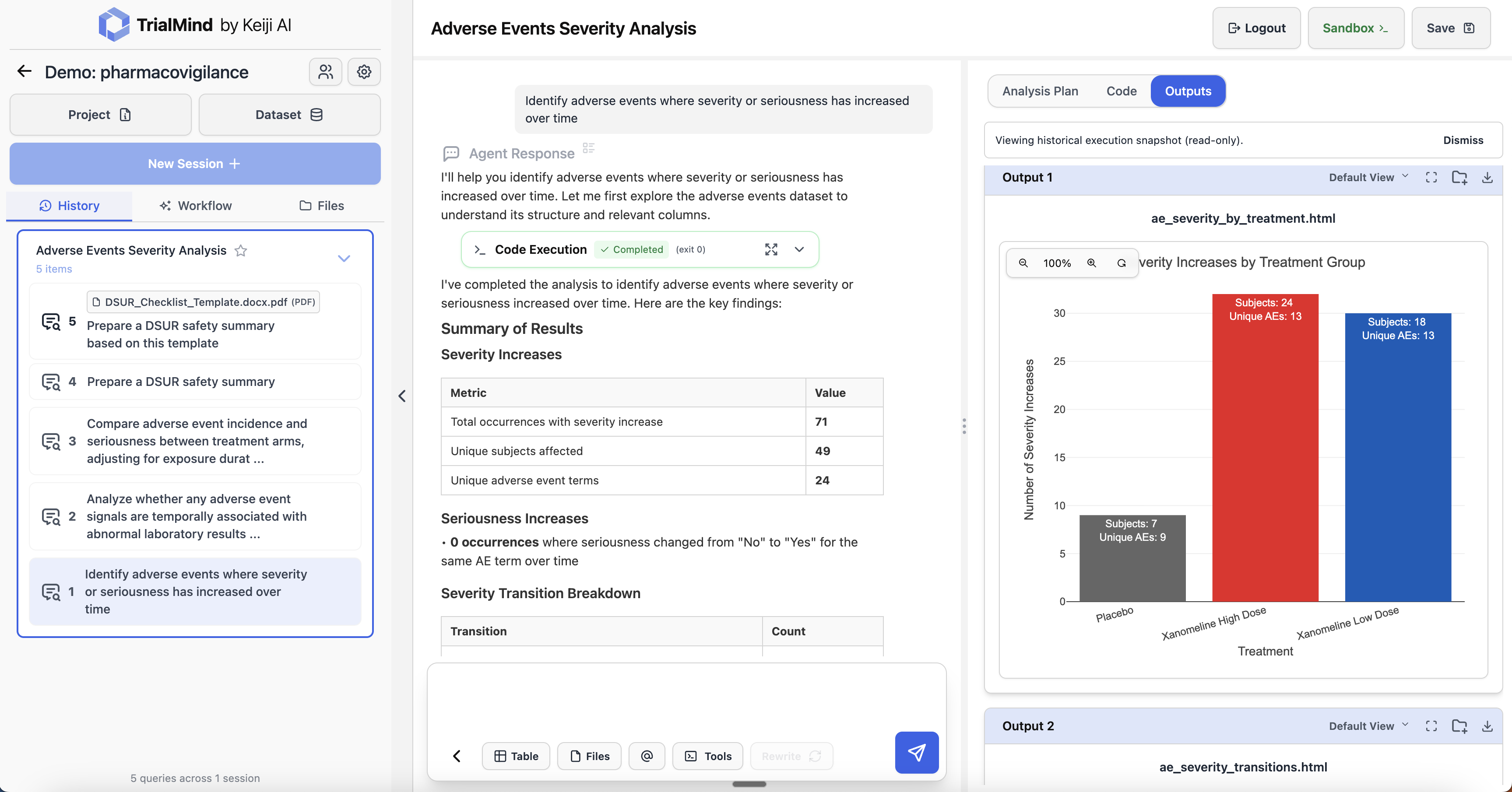Save Output 1 to folder via folder-plus icon
The image size is (1512, 792).
point(1460,177)
